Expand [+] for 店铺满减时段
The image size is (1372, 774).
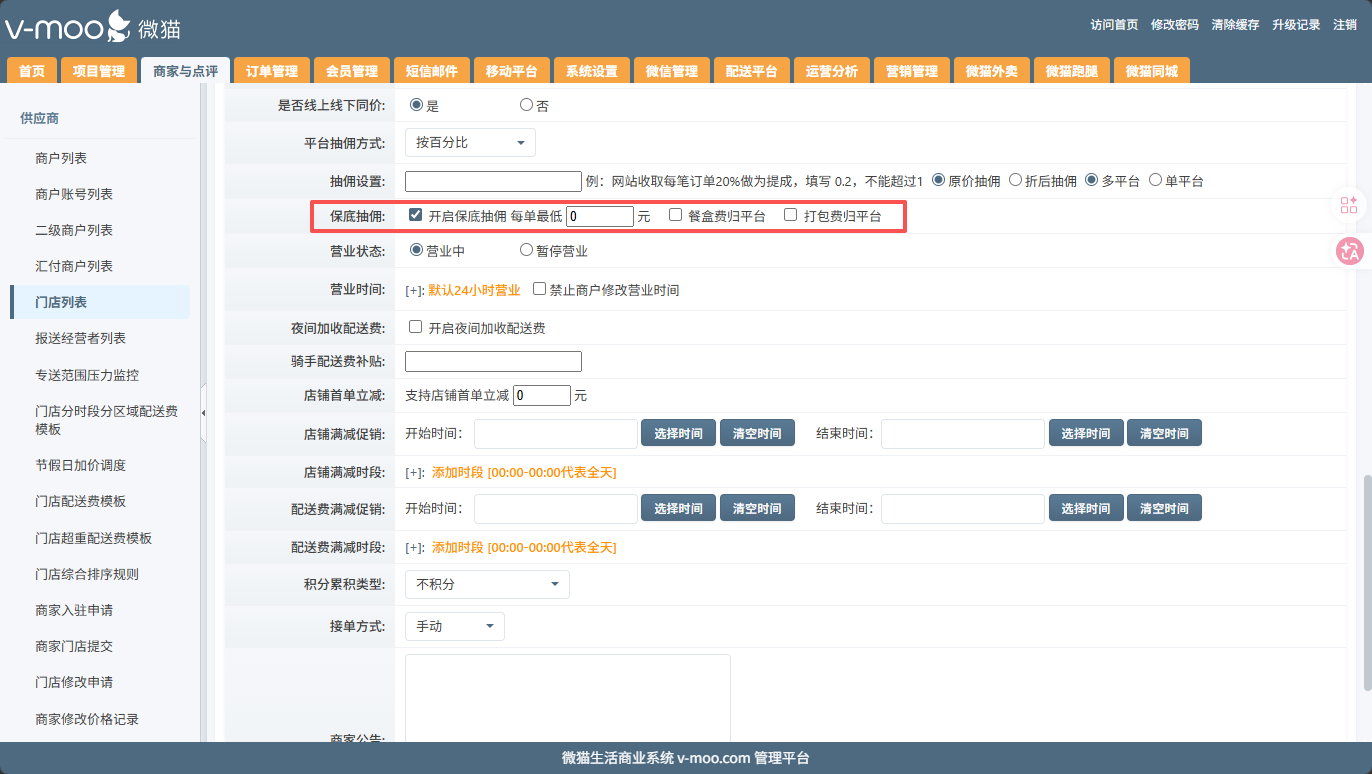pos(414,472)
